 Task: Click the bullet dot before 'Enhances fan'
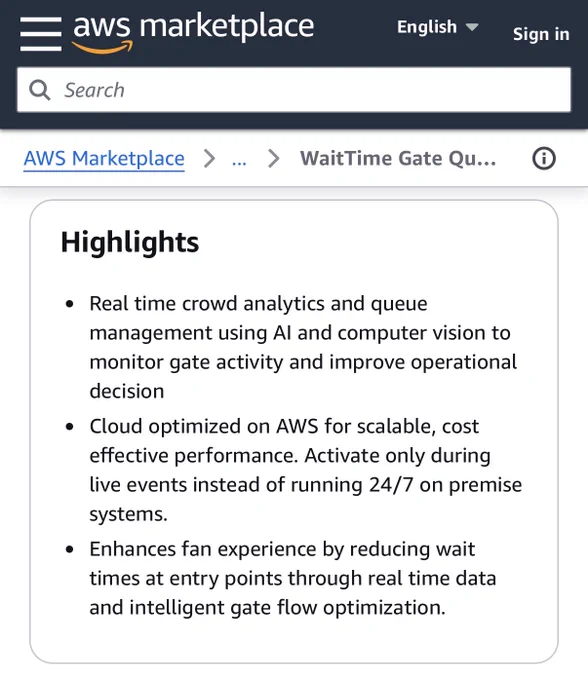point(69,549)
